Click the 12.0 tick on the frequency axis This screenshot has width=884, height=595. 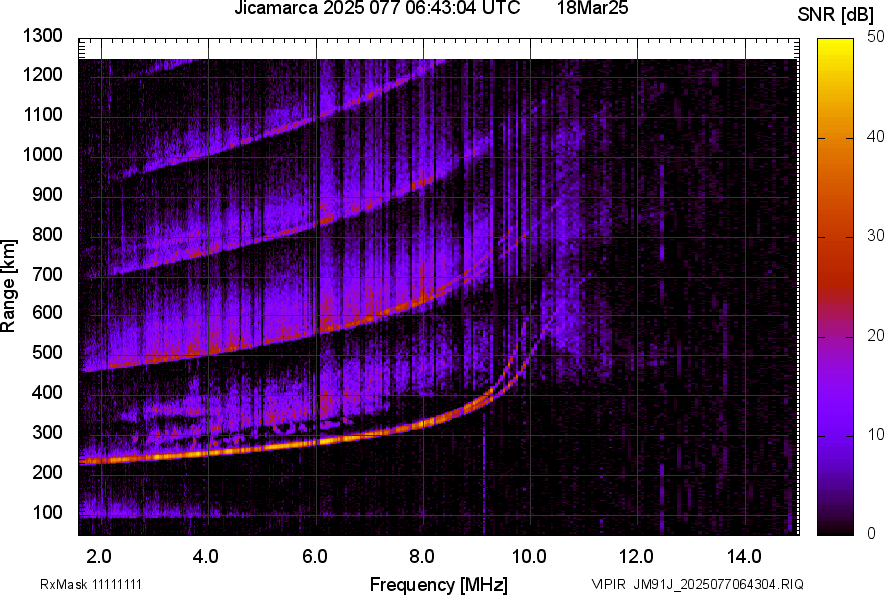point(637,554)
